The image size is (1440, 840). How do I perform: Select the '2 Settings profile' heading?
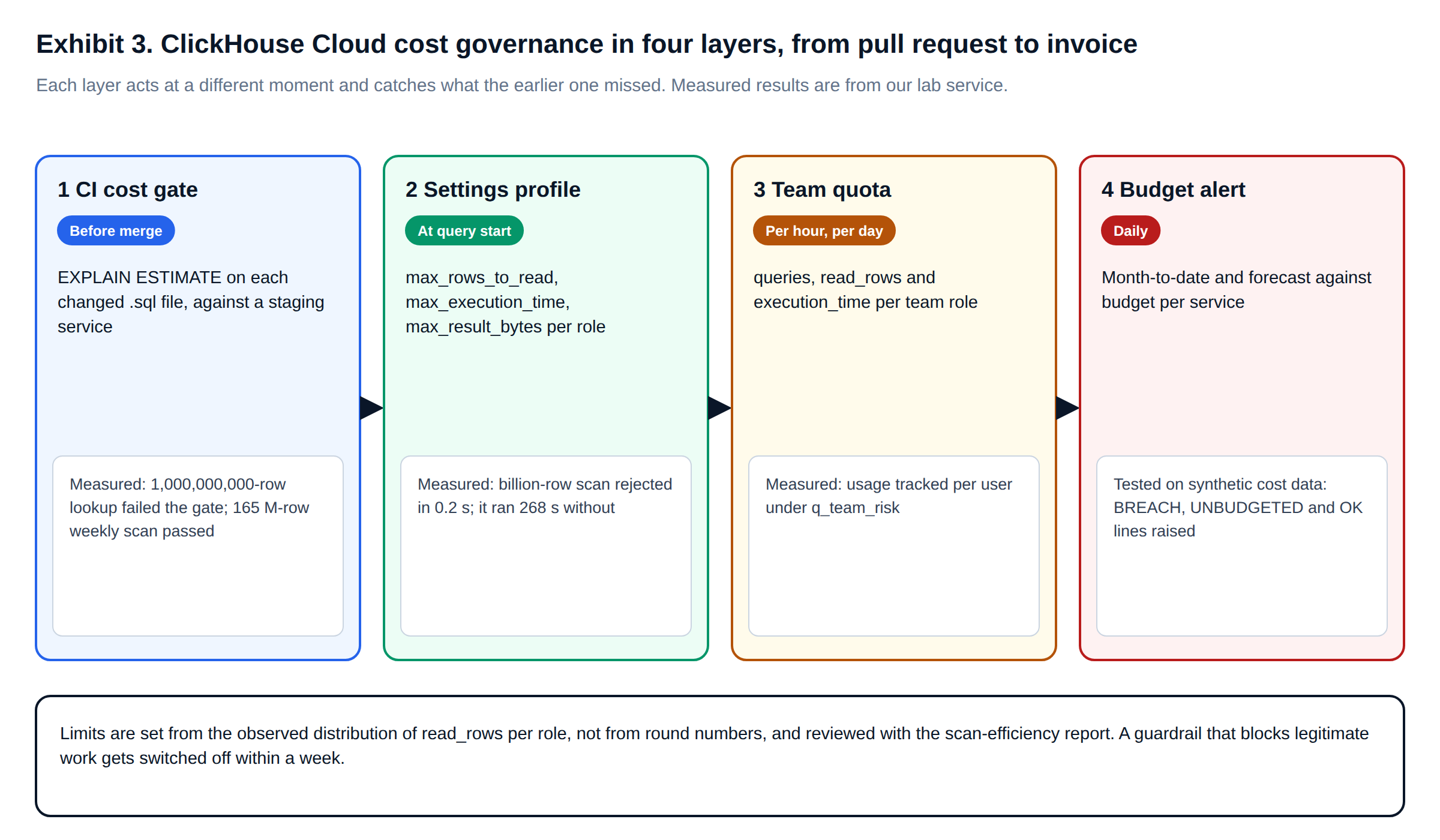[x=493, y=190]
